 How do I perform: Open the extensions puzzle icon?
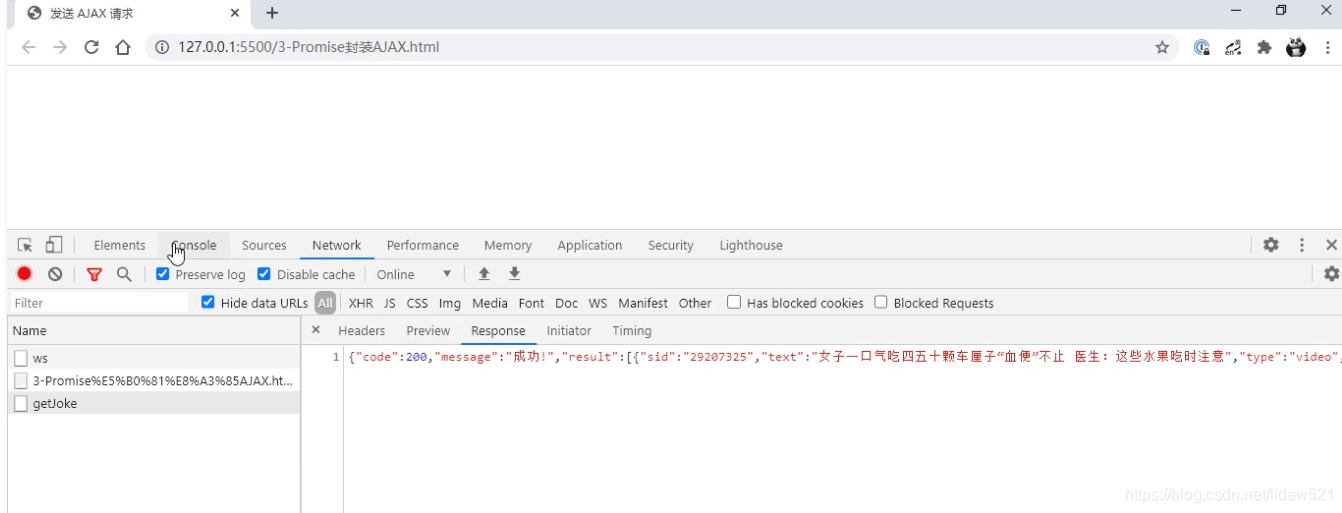[1264, 47]
